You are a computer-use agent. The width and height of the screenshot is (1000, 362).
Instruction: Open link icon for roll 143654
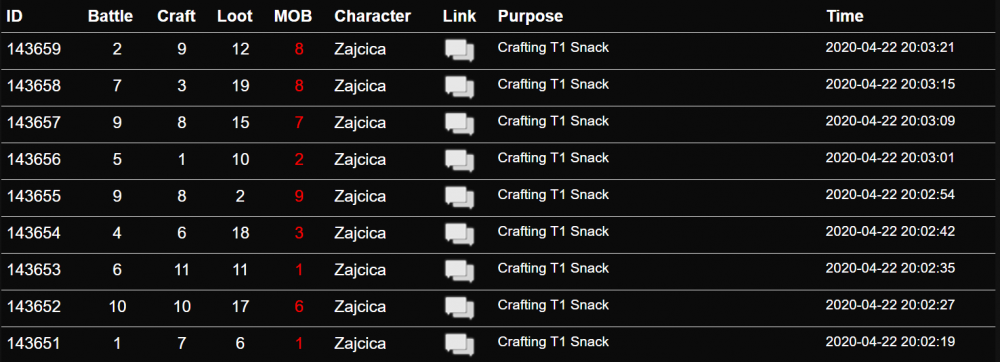click(x=459, y=235)
